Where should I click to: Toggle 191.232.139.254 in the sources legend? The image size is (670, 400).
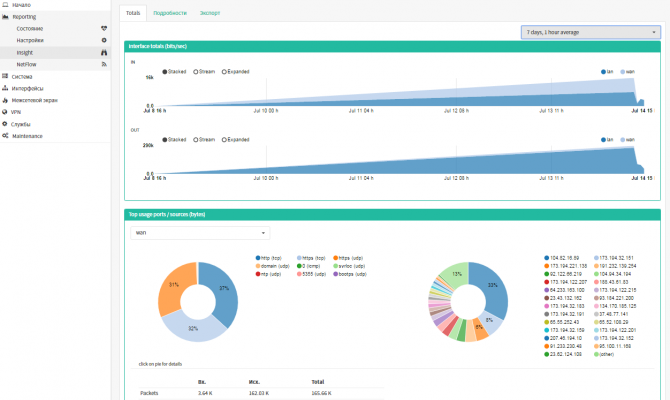click(615, 266)
